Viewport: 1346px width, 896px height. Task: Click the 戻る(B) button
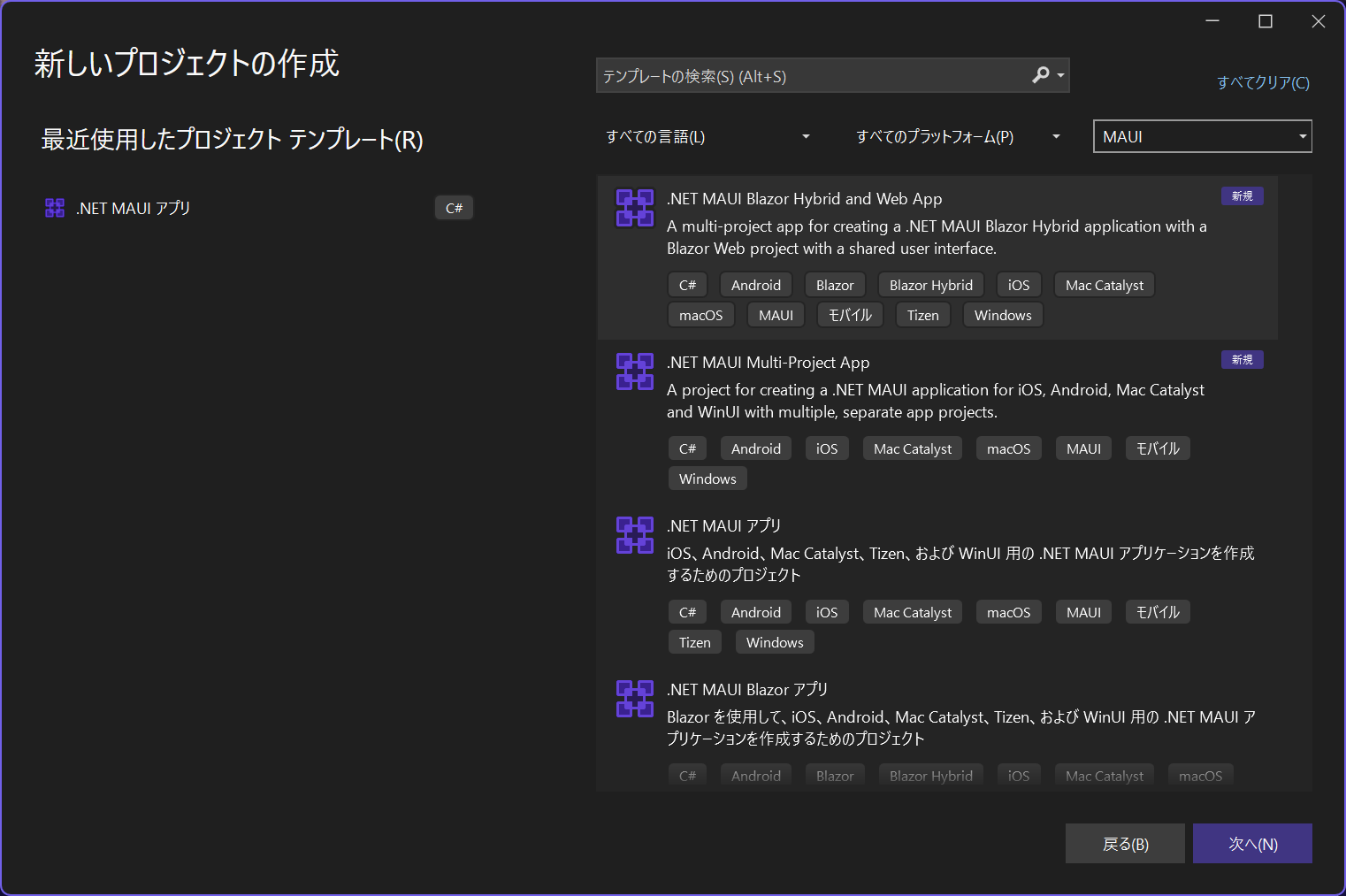(x=1125, y=843)
